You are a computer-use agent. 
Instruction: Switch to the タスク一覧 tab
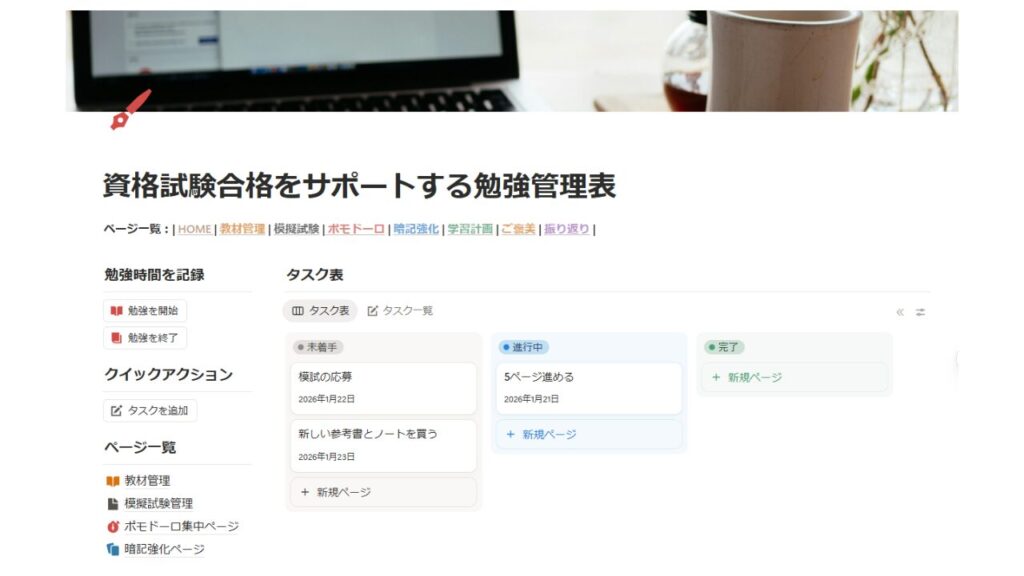click(400, 311)
